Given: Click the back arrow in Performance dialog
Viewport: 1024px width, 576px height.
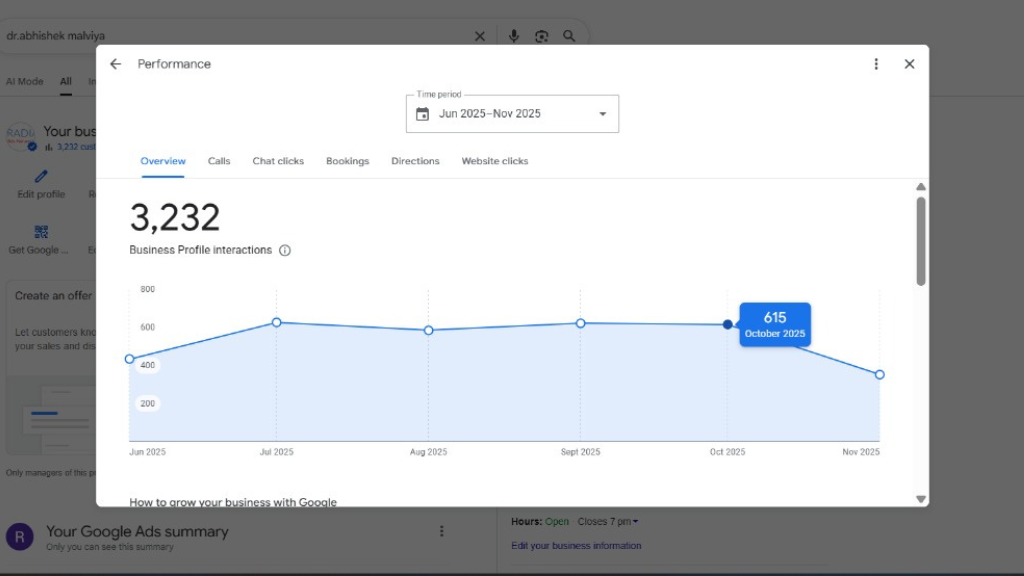Looking at the screenshot, I should (x=116, y=64).
